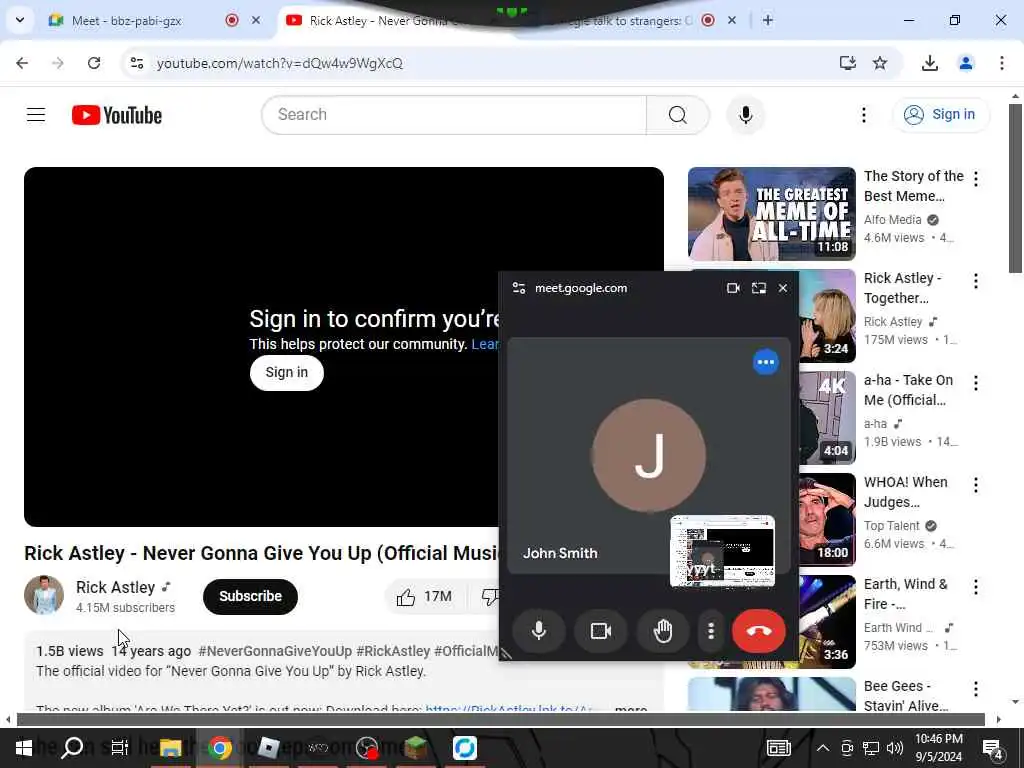The width and height of the screenshot is (1024, 768).
Task: Focus the YouTube search field
Action: coord(454,115)
